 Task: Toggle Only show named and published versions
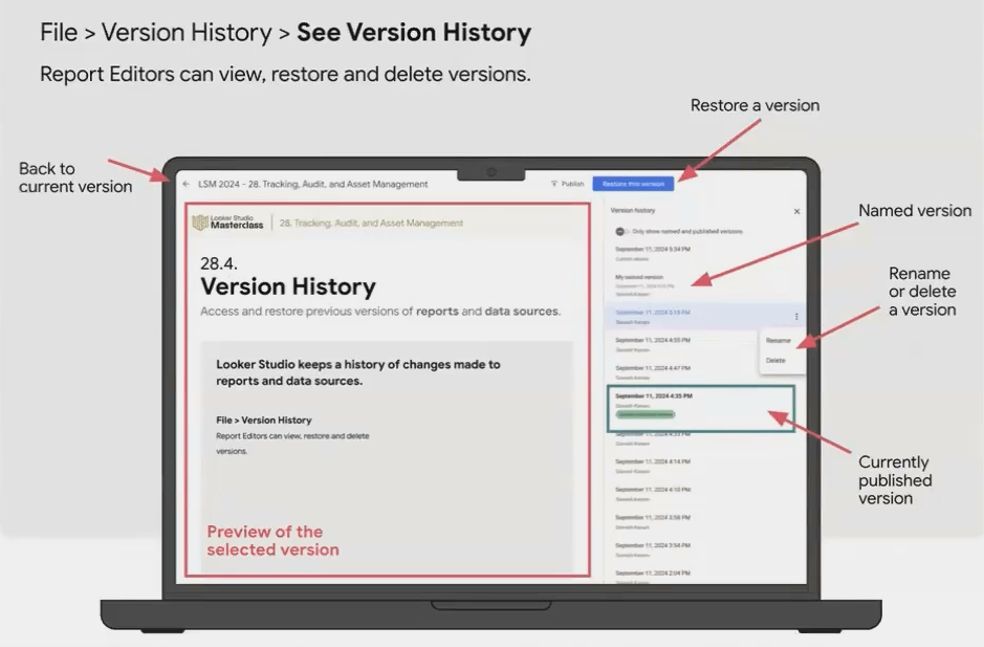coord(620,232)
